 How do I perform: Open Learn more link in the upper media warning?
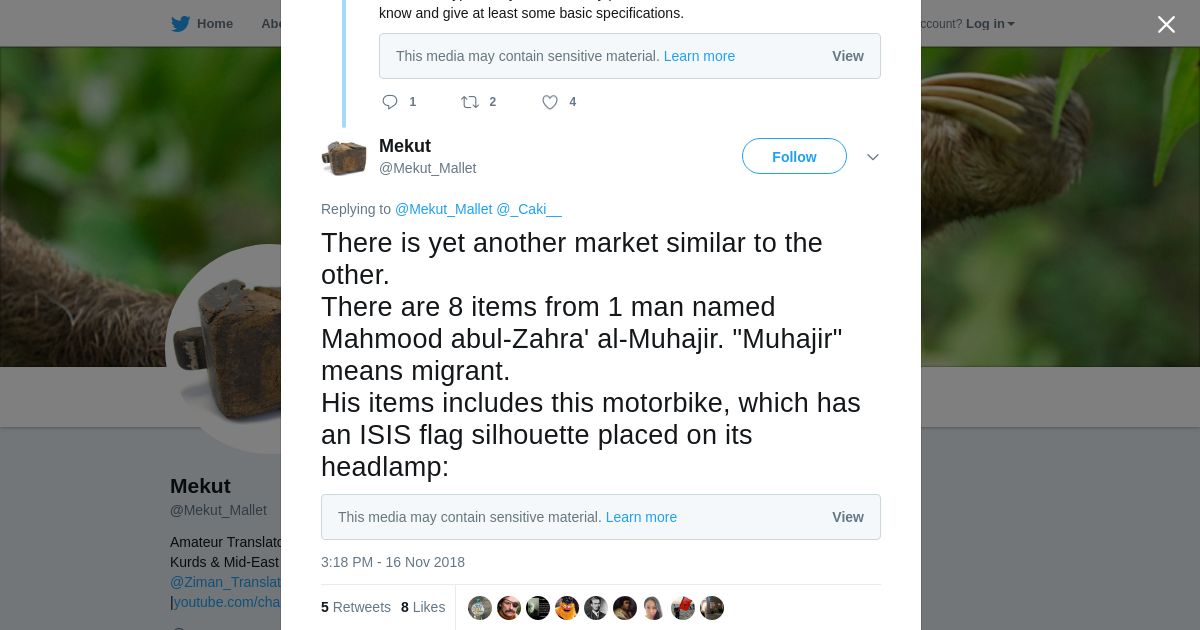coord(699,56)
